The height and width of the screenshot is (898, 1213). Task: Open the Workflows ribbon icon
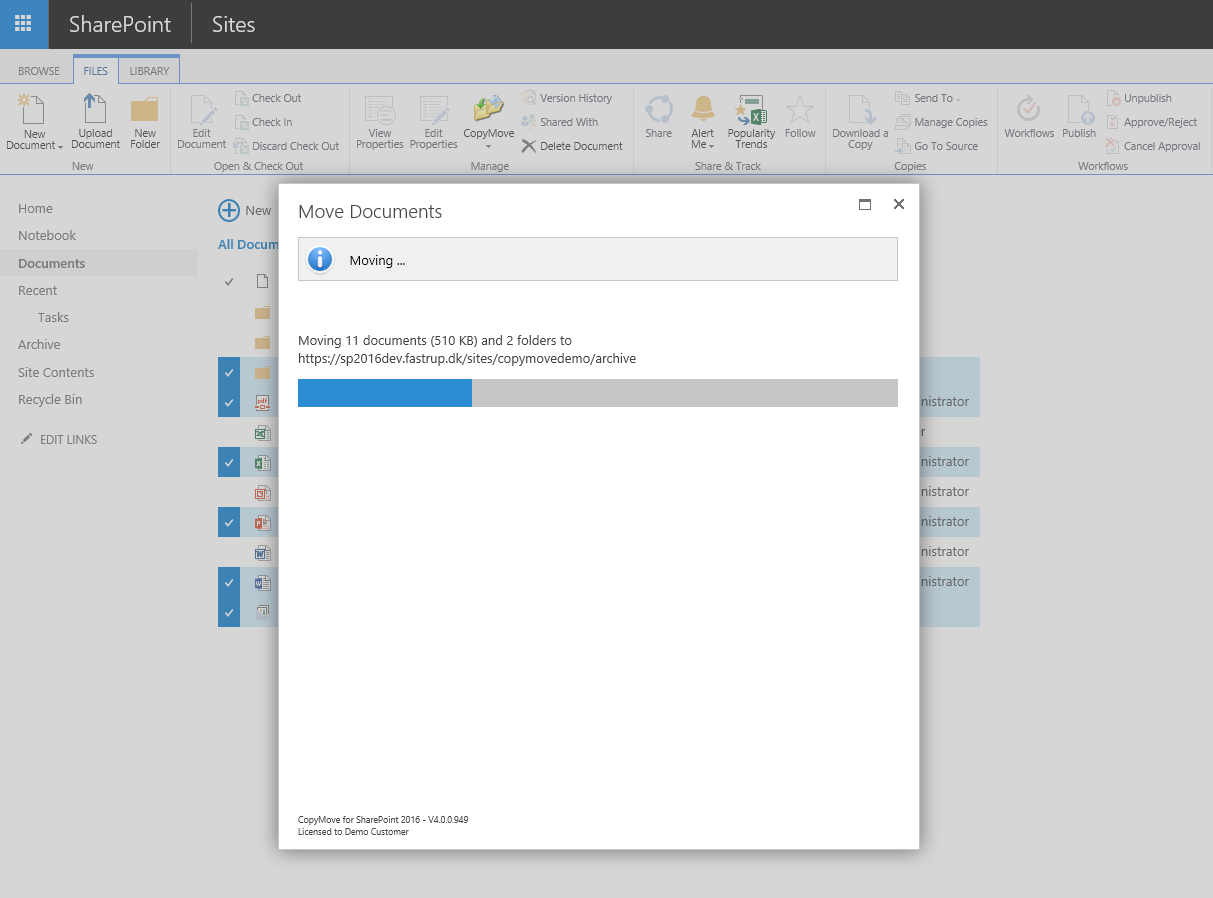point(1029,110)
